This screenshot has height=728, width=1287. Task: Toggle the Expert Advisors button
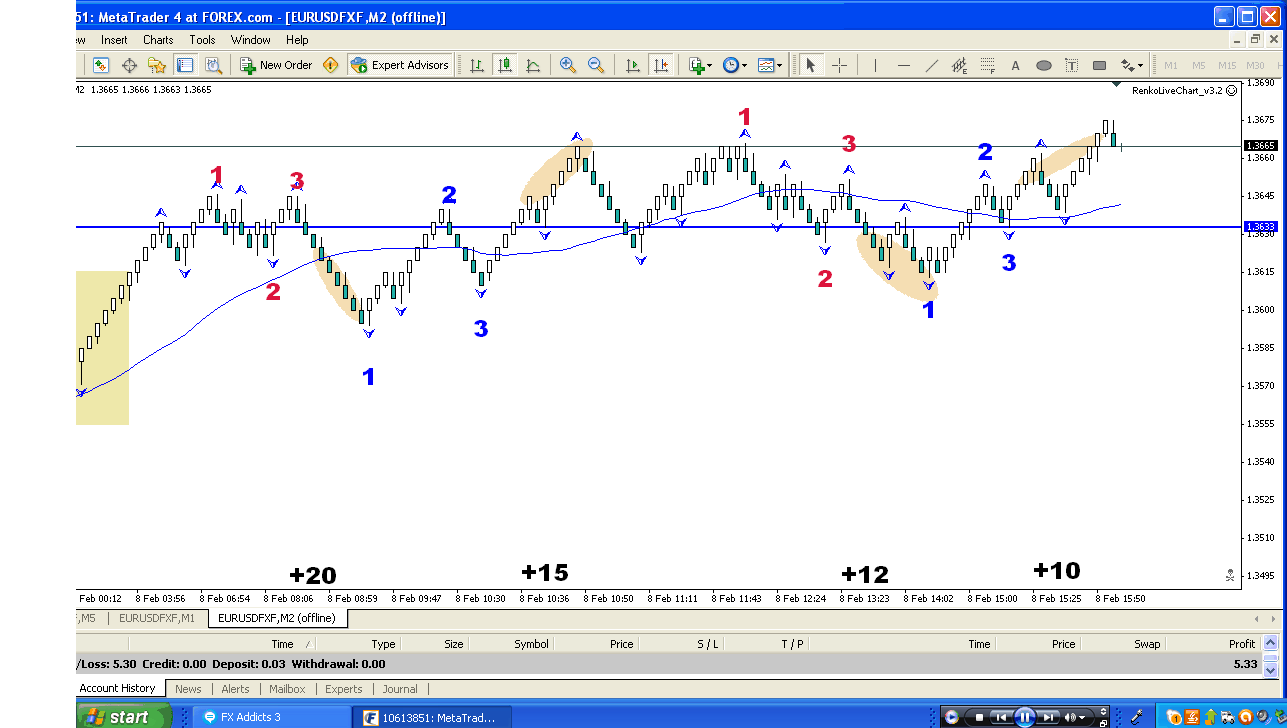400,65
